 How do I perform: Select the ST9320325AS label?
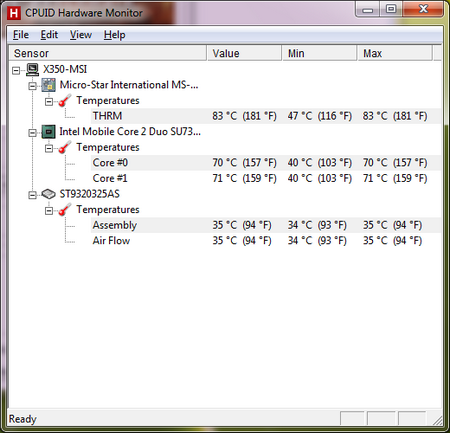pyautogui.click(x=89, y=194)
